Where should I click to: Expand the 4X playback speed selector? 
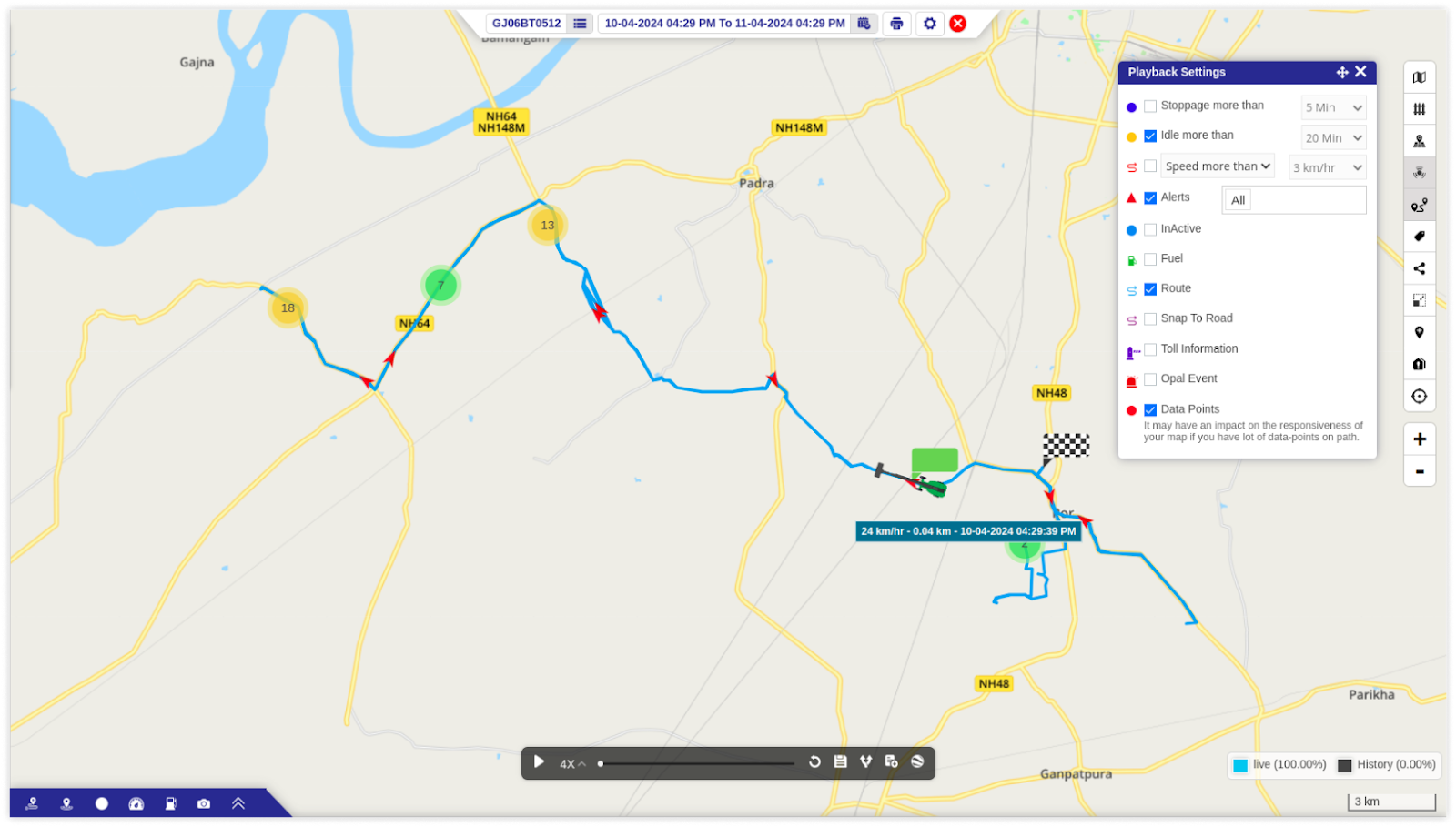tap(572, 763)
